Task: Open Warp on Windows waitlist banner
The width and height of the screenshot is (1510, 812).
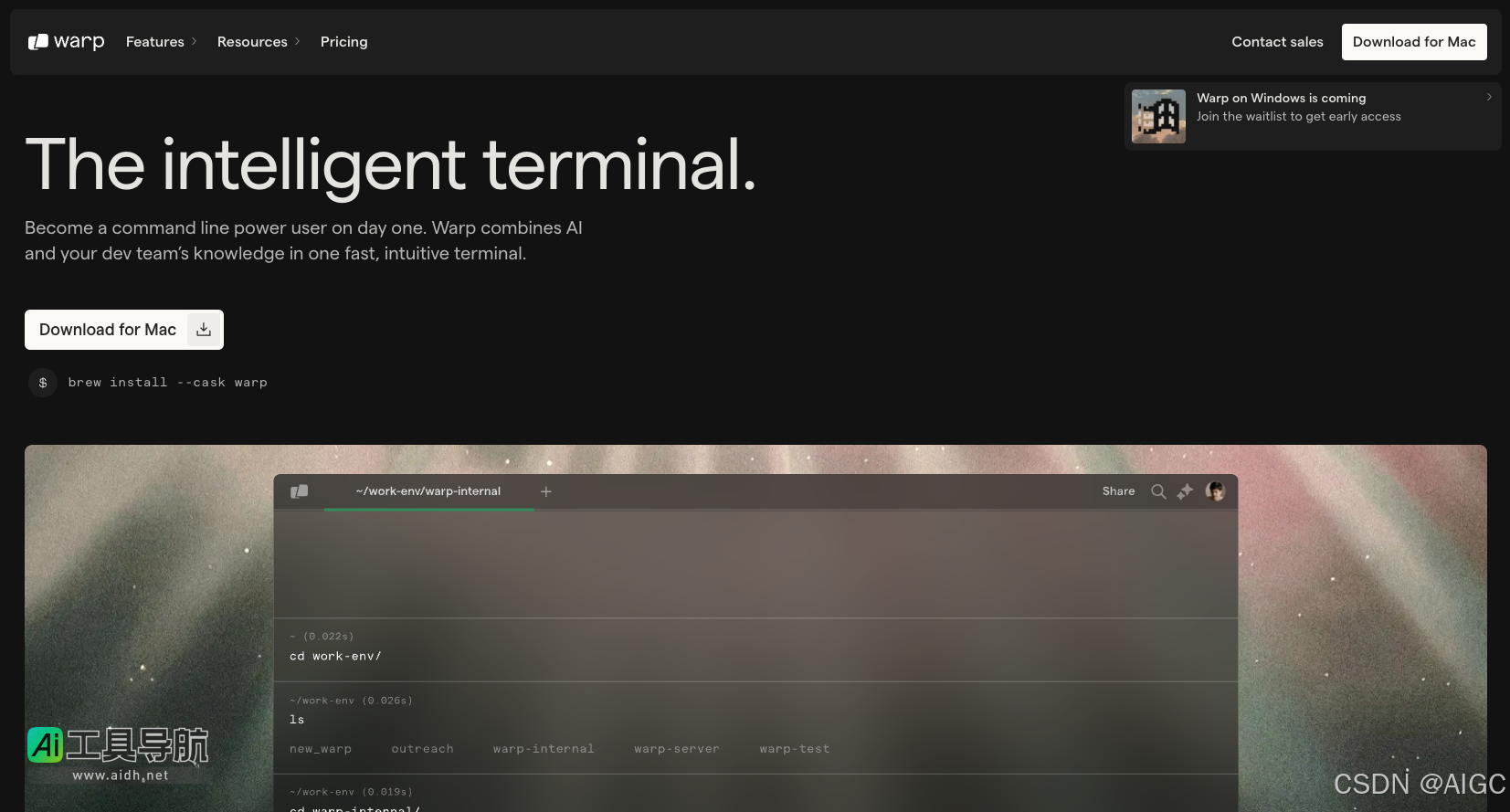Action: click(x=1313, y=117)
